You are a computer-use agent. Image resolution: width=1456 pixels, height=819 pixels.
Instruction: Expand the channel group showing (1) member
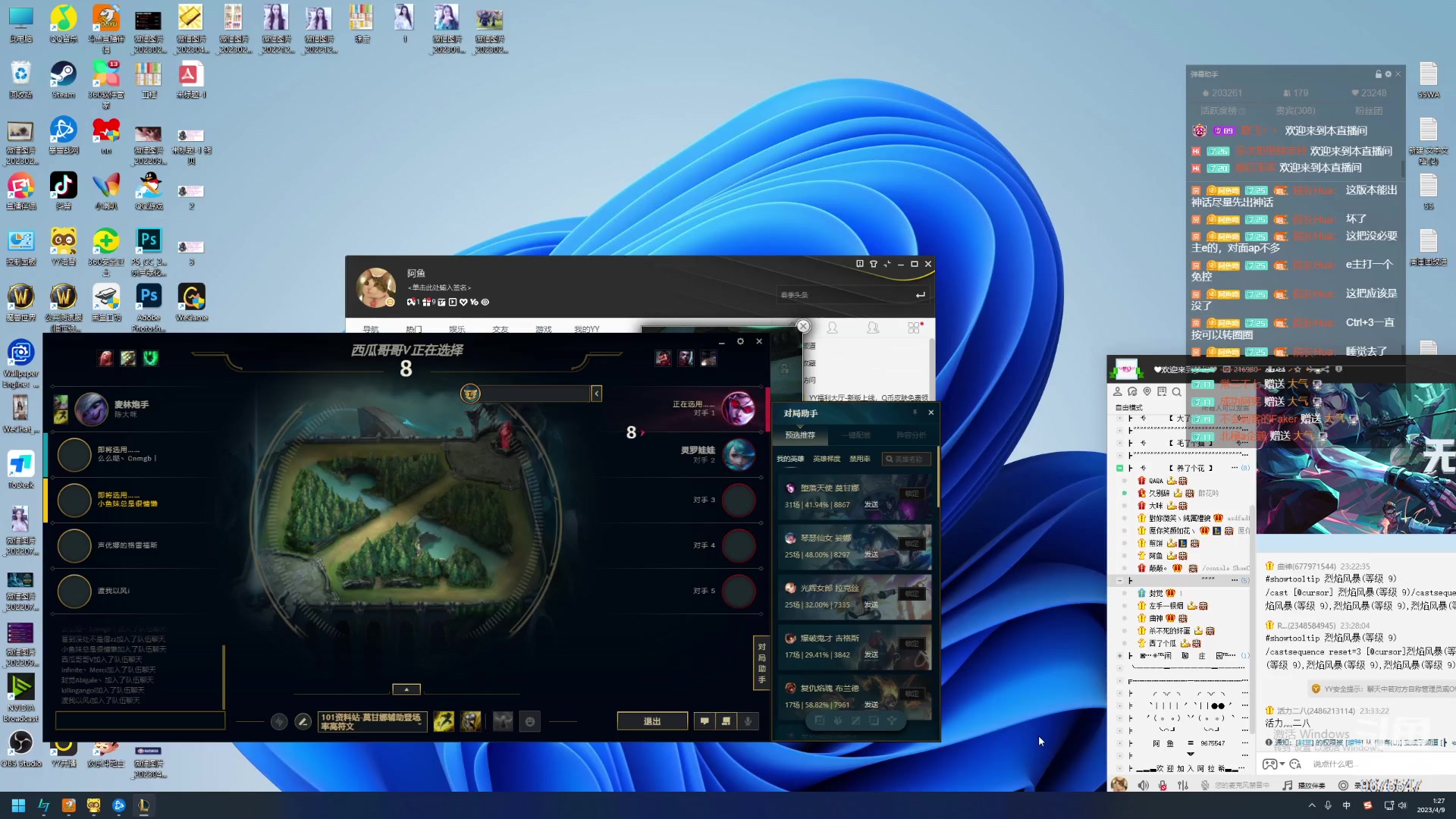click(1119, 655)
